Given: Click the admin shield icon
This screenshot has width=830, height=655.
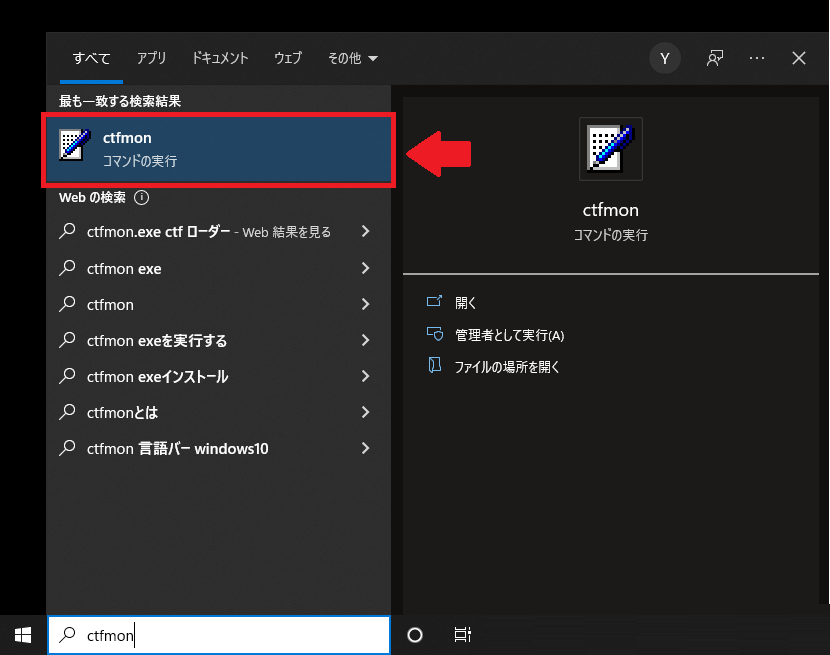Looking at the screenshot, I should (x=435, y=334).
